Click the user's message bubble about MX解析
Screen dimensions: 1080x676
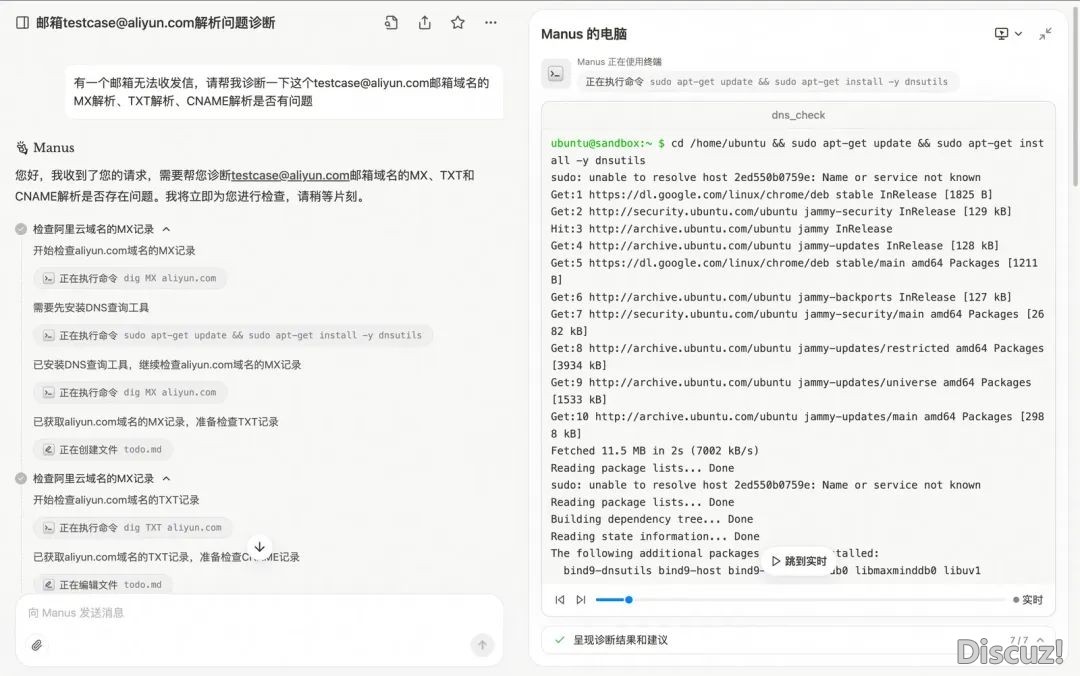click(x=284, y=92)
